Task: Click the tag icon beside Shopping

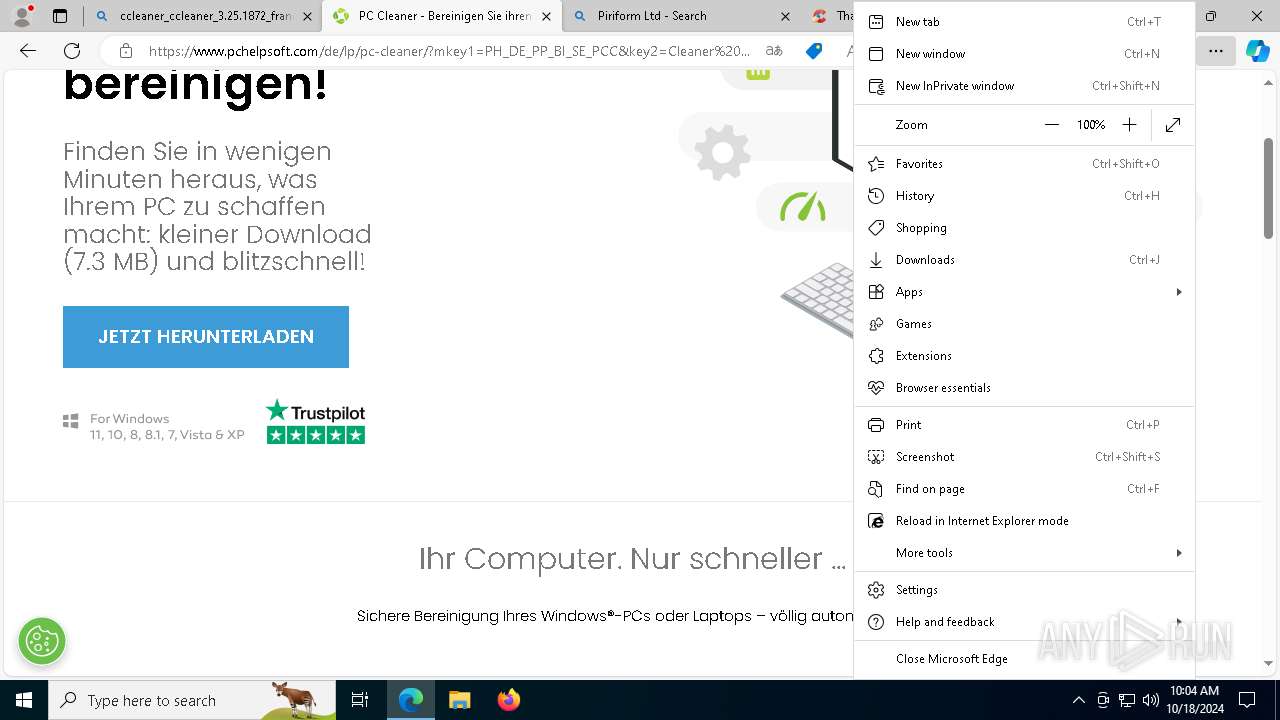Action: point(876,228)
